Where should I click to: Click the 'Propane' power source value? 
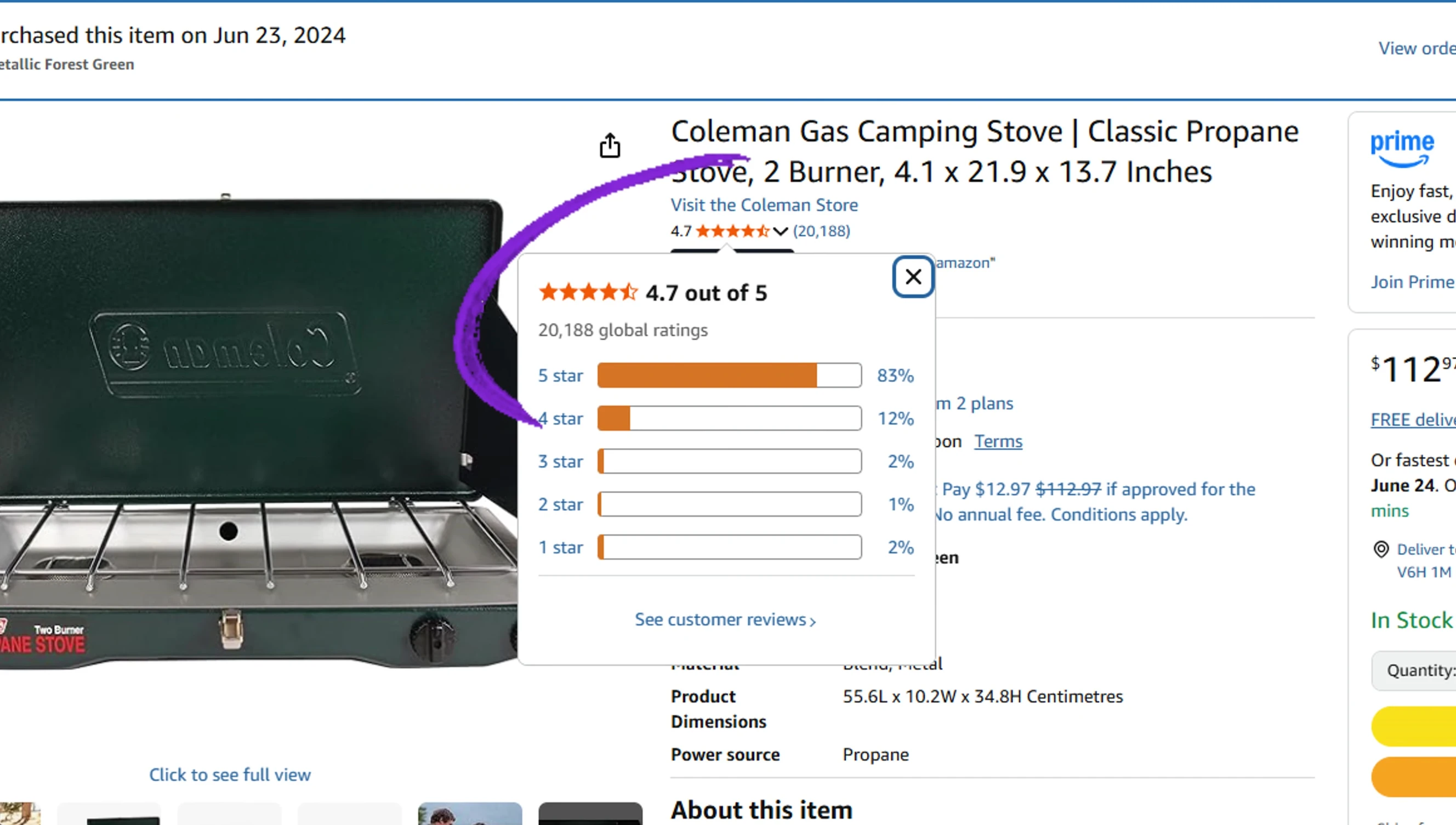[876, 755]
